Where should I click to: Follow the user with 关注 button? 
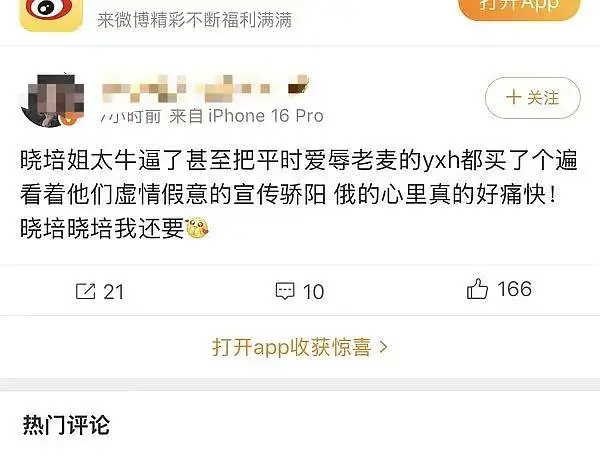pyautogui.click(x=533, y=98)
